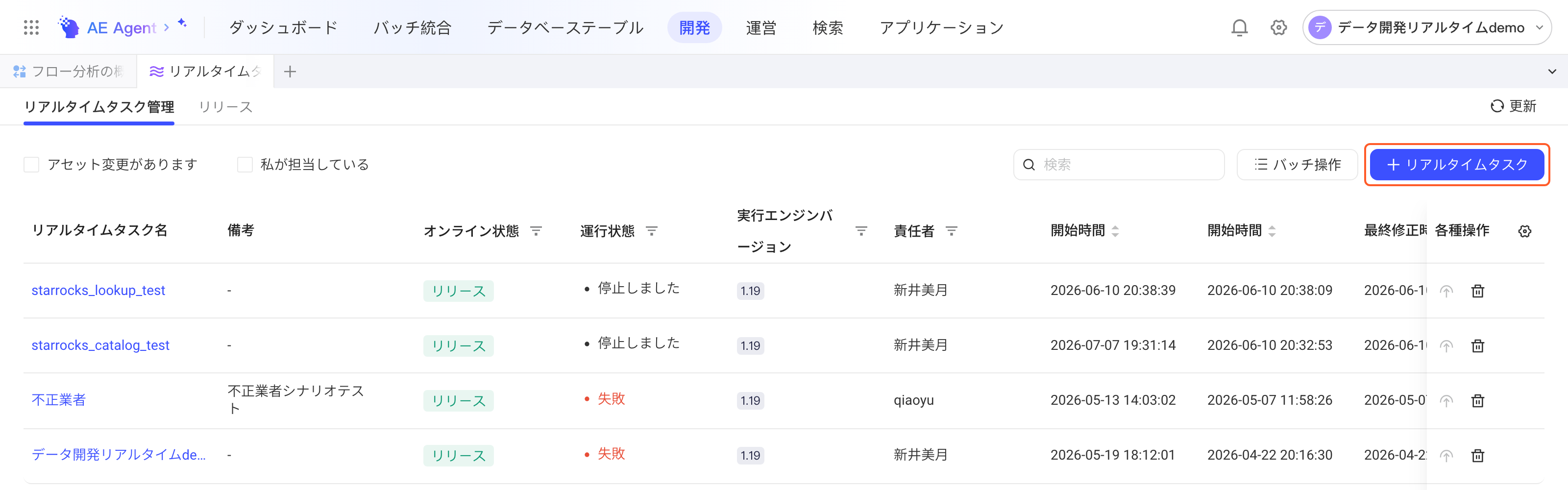Image resolution: width=1568 pixels, height=490 pixels.
Task: Open the データベーステーブル menu
Action: tap(565, 27)
